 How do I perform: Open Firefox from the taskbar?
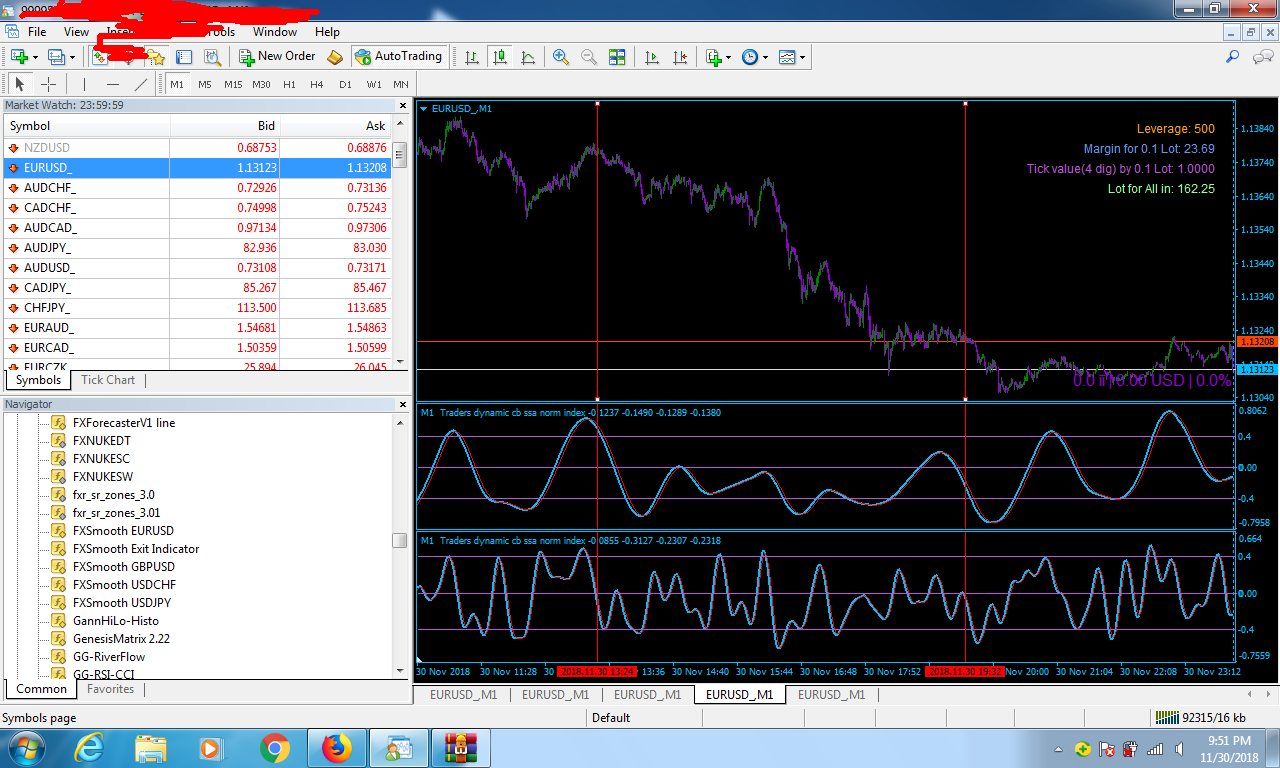click(336, 747)
